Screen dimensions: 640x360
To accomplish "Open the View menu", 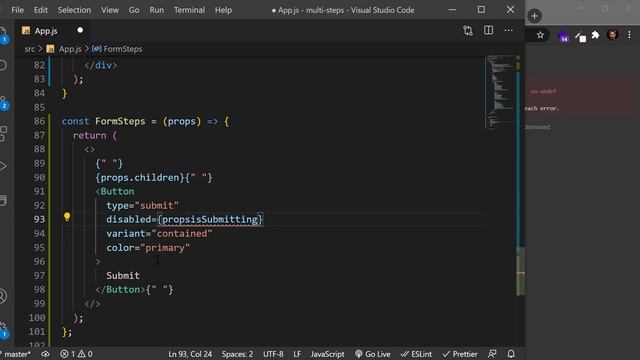I will coord(110,10).
